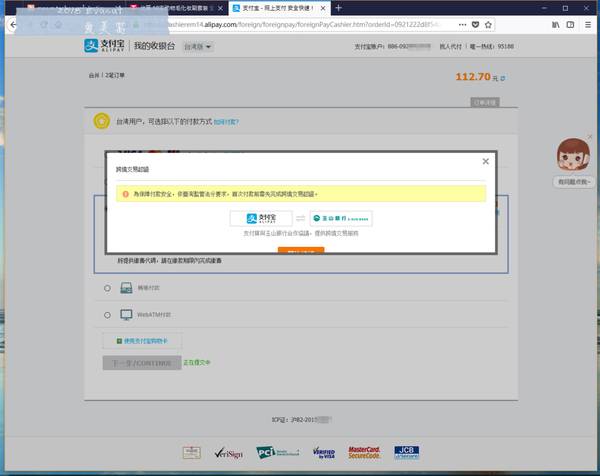
Task: Click the ICP license text in footer
Action: [x=301, y=420]
